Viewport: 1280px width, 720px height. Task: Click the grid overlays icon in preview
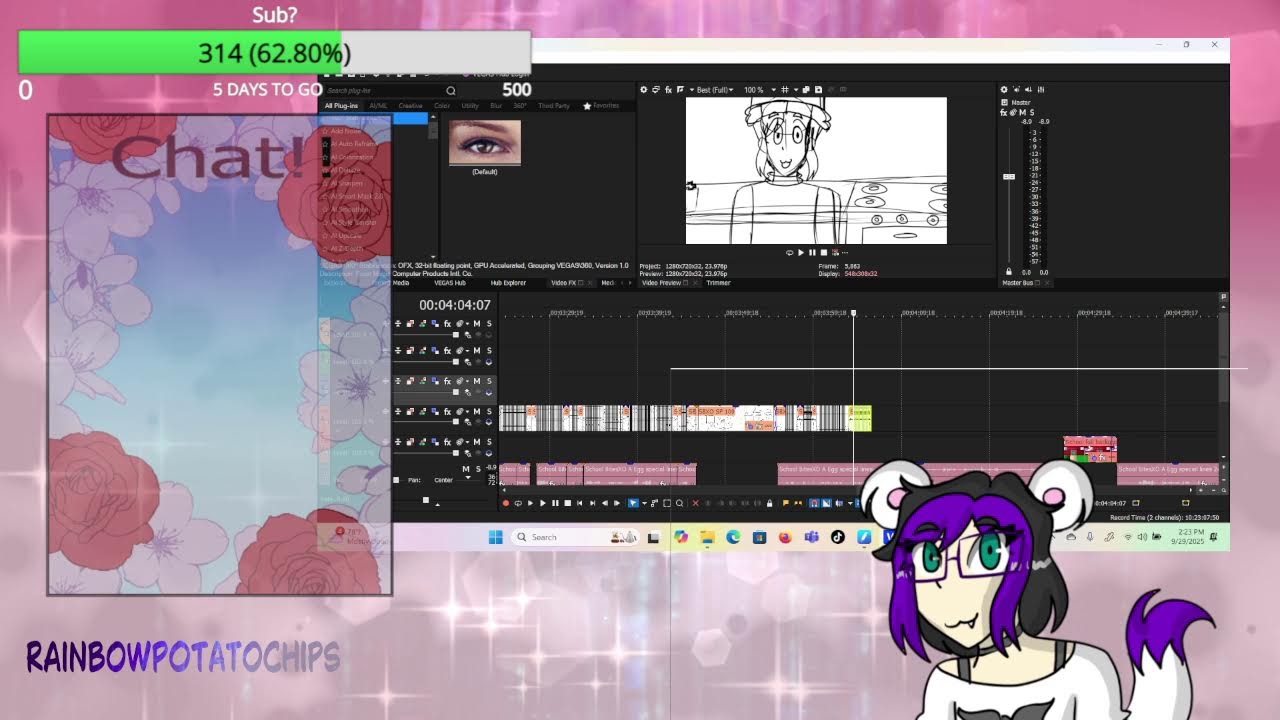pyautogui.click(x=785, y=90)
